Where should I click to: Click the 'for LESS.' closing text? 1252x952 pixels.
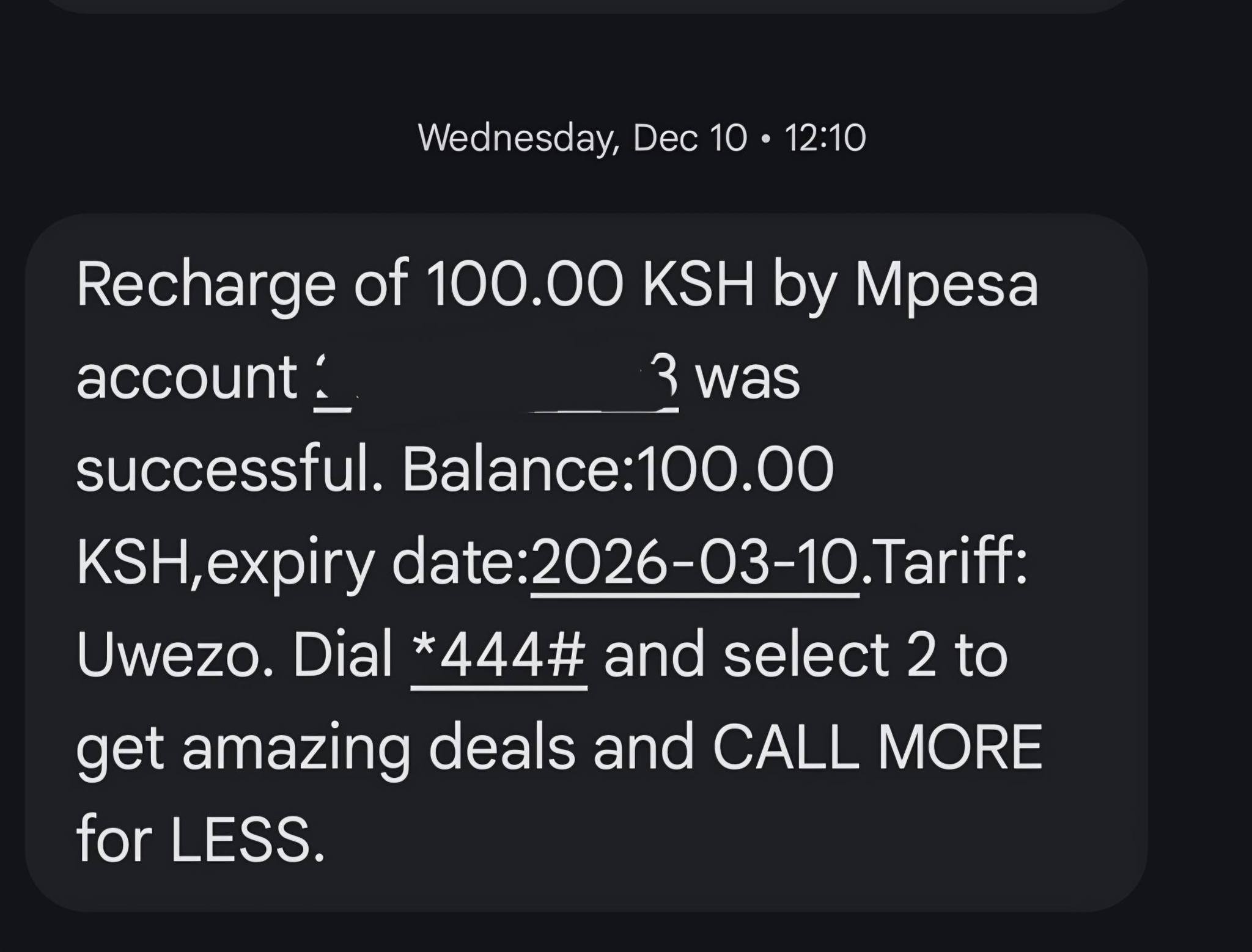[x=200, y=839]
